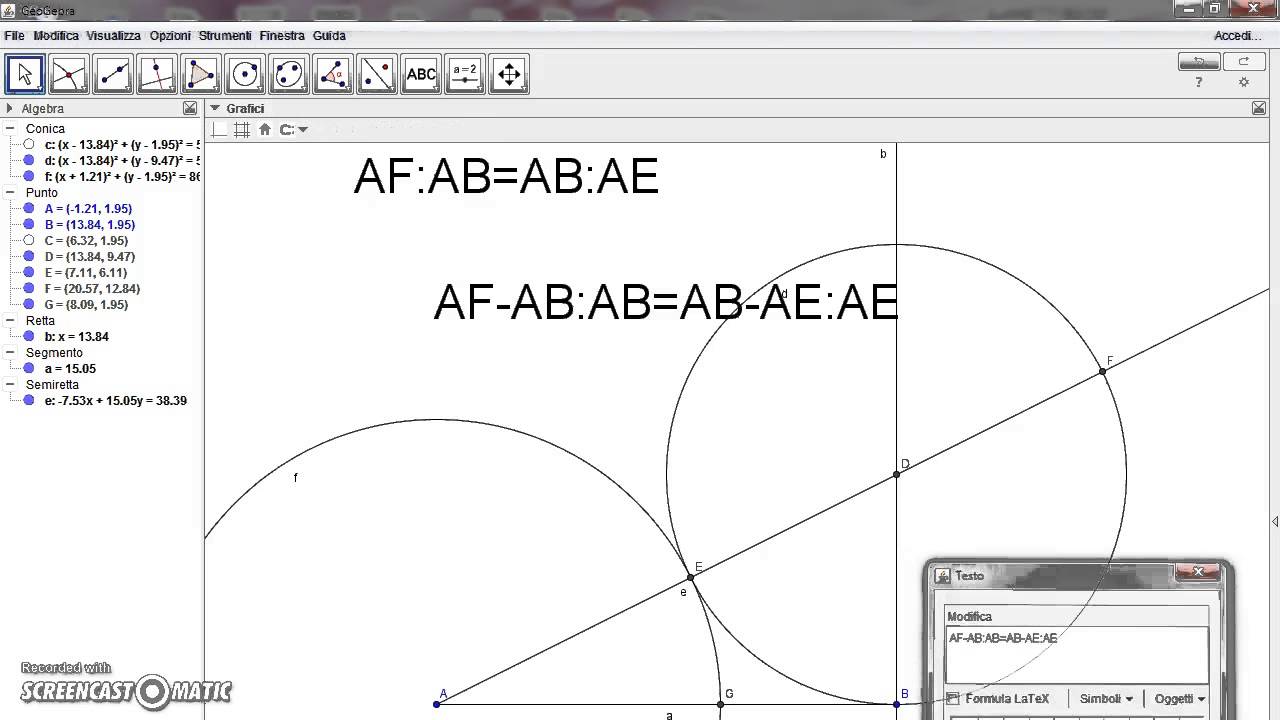Select the Angle tool
This screenshot has height=720, width=1280.
click(x=333, y=74)
